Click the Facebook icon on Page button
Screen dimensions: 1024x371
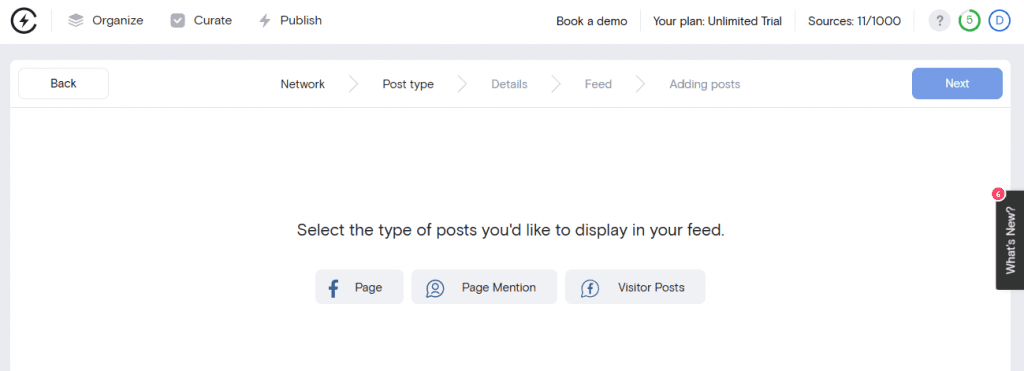coord(334,288)
